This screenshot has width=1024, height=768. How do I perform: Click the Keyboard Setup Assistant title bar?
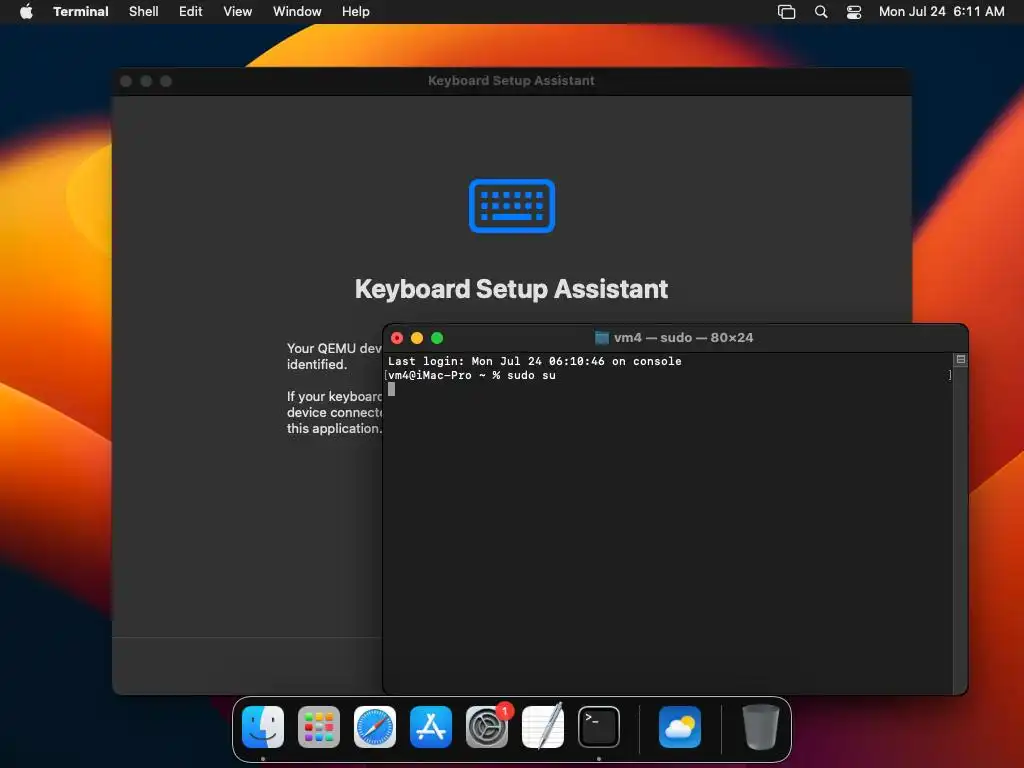[x=512, y=81]
